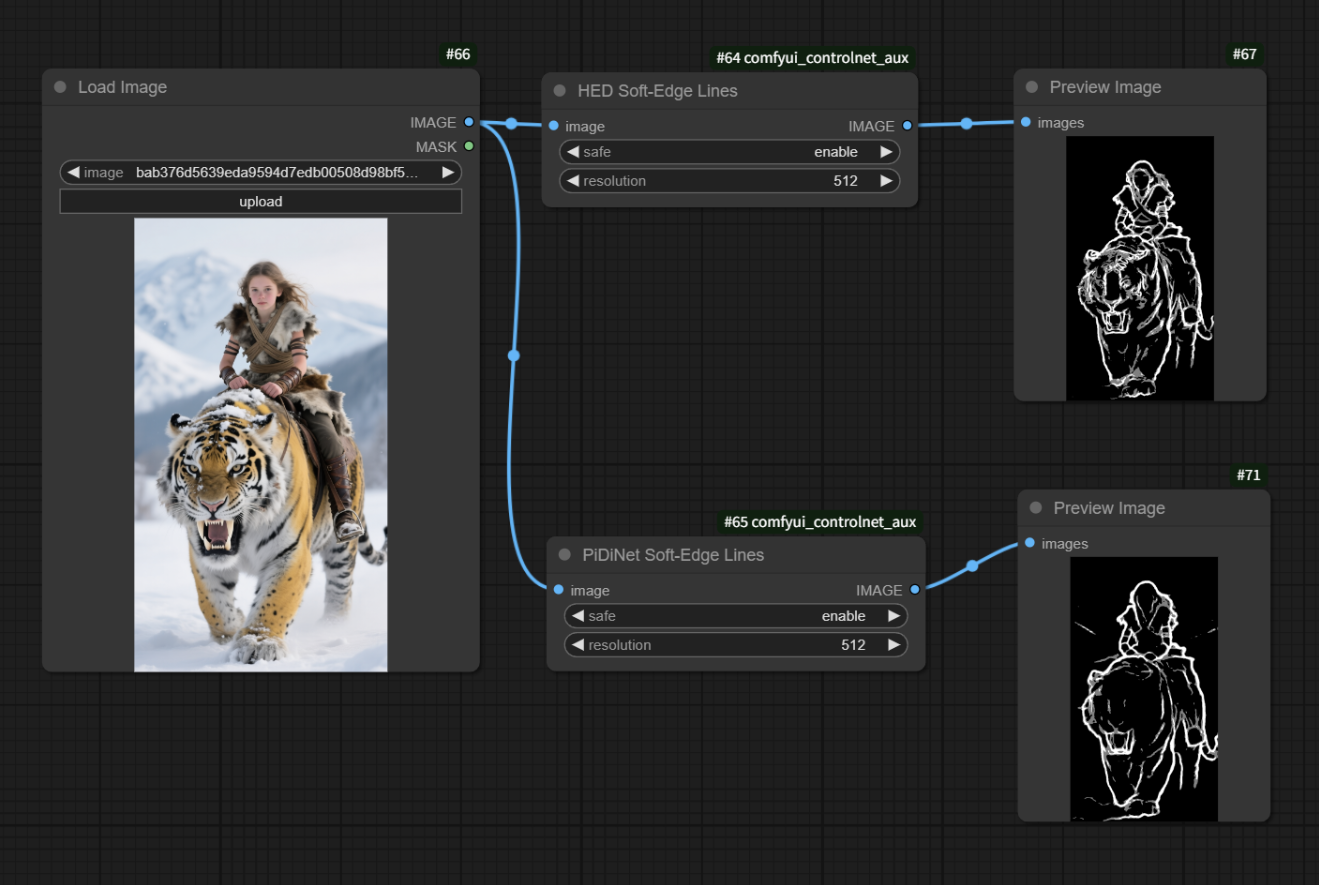Click the #64 comfyui_controlnet_aux badge
The width and height of the screenshot is (1319, 885).
coord(812,58)
